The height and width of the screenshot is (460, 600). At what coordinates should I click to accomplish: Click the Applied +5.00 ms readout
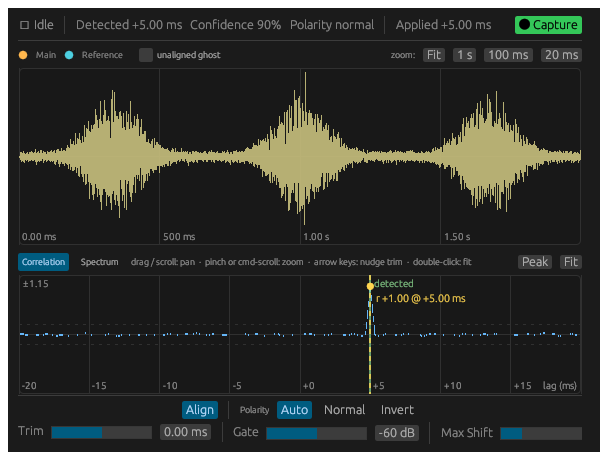[x=443, y=25]
